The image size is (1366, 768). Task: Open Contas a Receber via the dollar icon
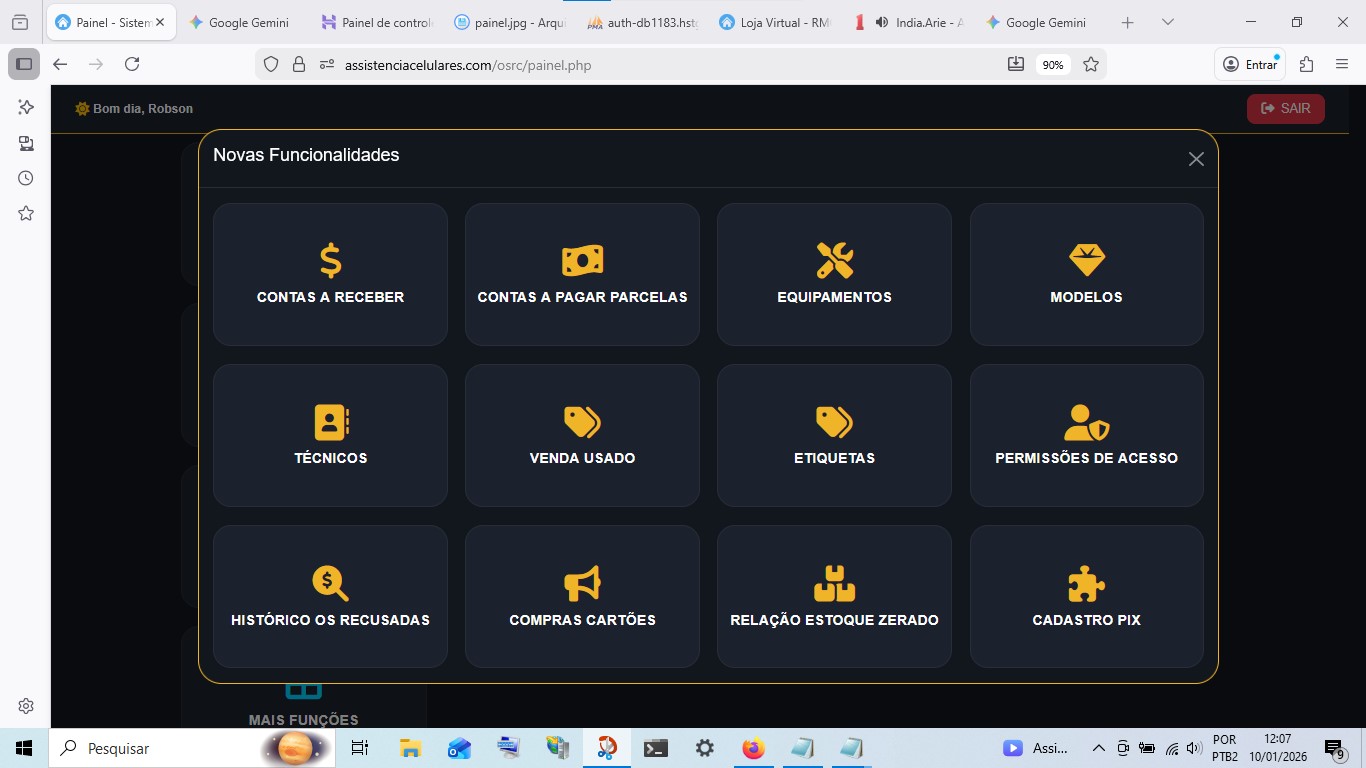[330, 259]
